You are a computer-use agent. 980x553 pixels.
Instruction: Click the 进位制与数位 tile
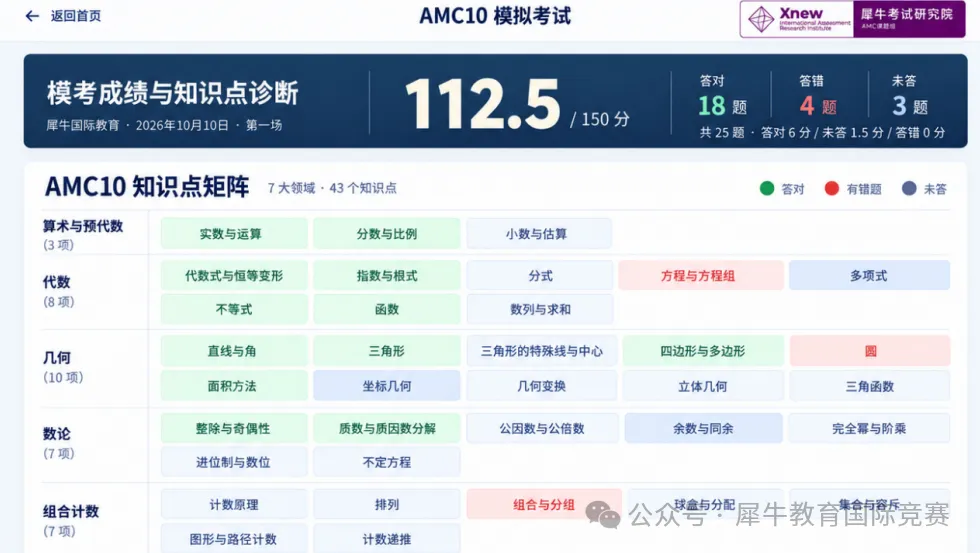tap(234, 462)
